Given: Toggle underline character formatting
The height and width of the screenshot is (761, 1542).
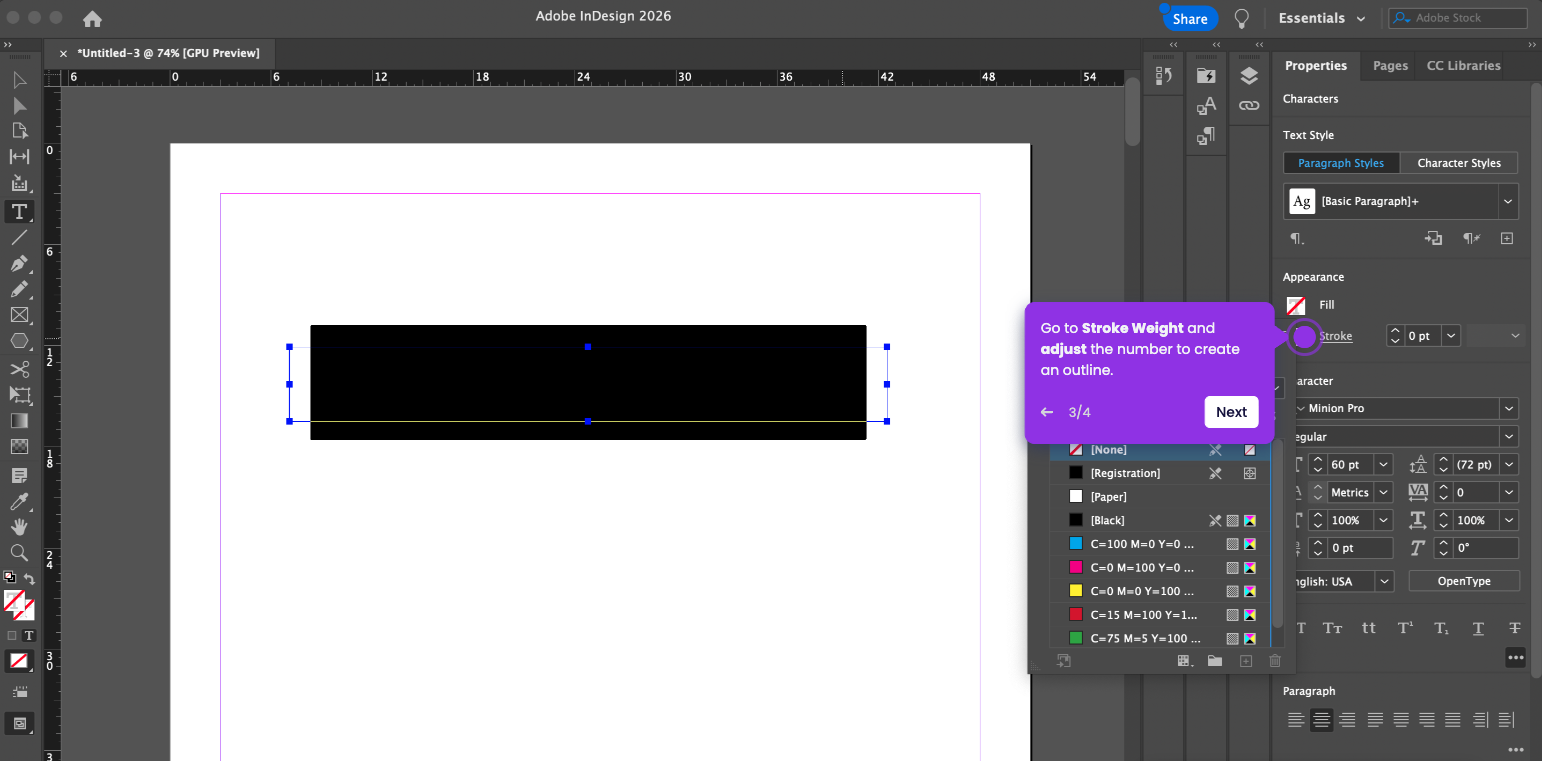Looking at the screenshot, I should point(1479,628).
